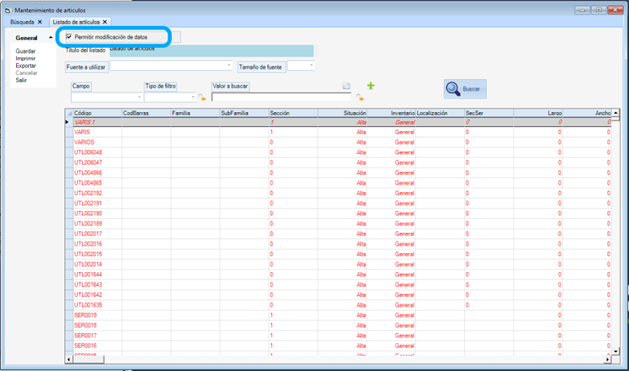Screen dimensions: 629x371
Task: Sort by the Código column header
Action: tap(97, 113)
